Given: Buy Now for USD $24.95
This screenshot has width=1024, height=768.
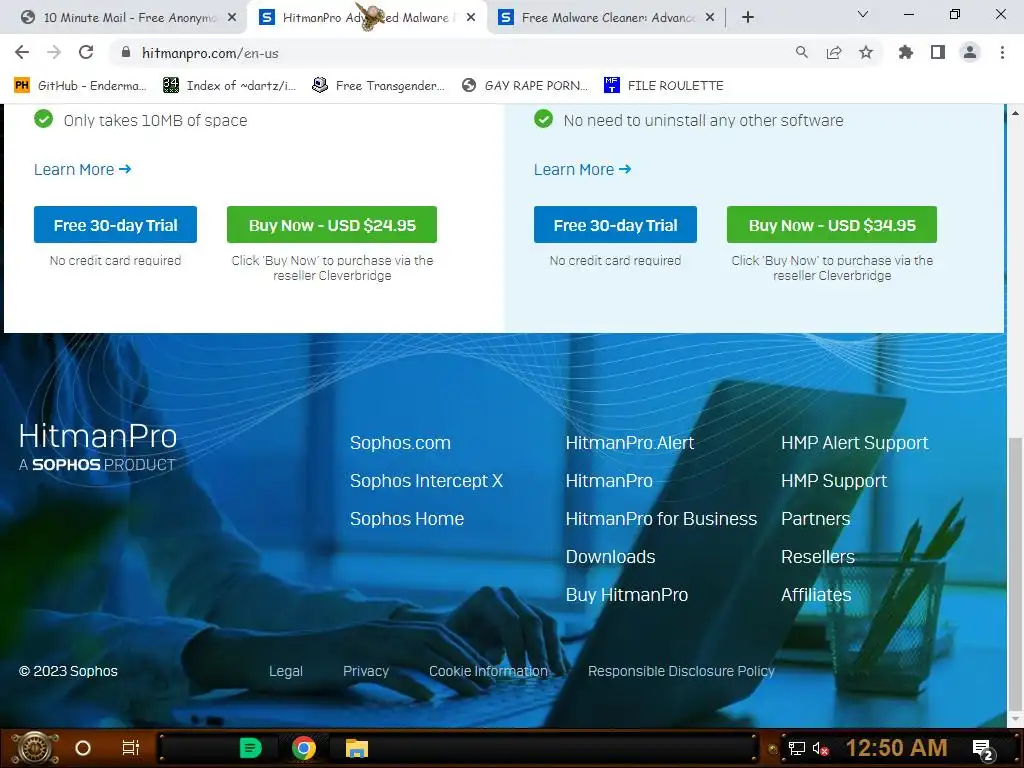Looking at the screenshot, I should 332,225.
